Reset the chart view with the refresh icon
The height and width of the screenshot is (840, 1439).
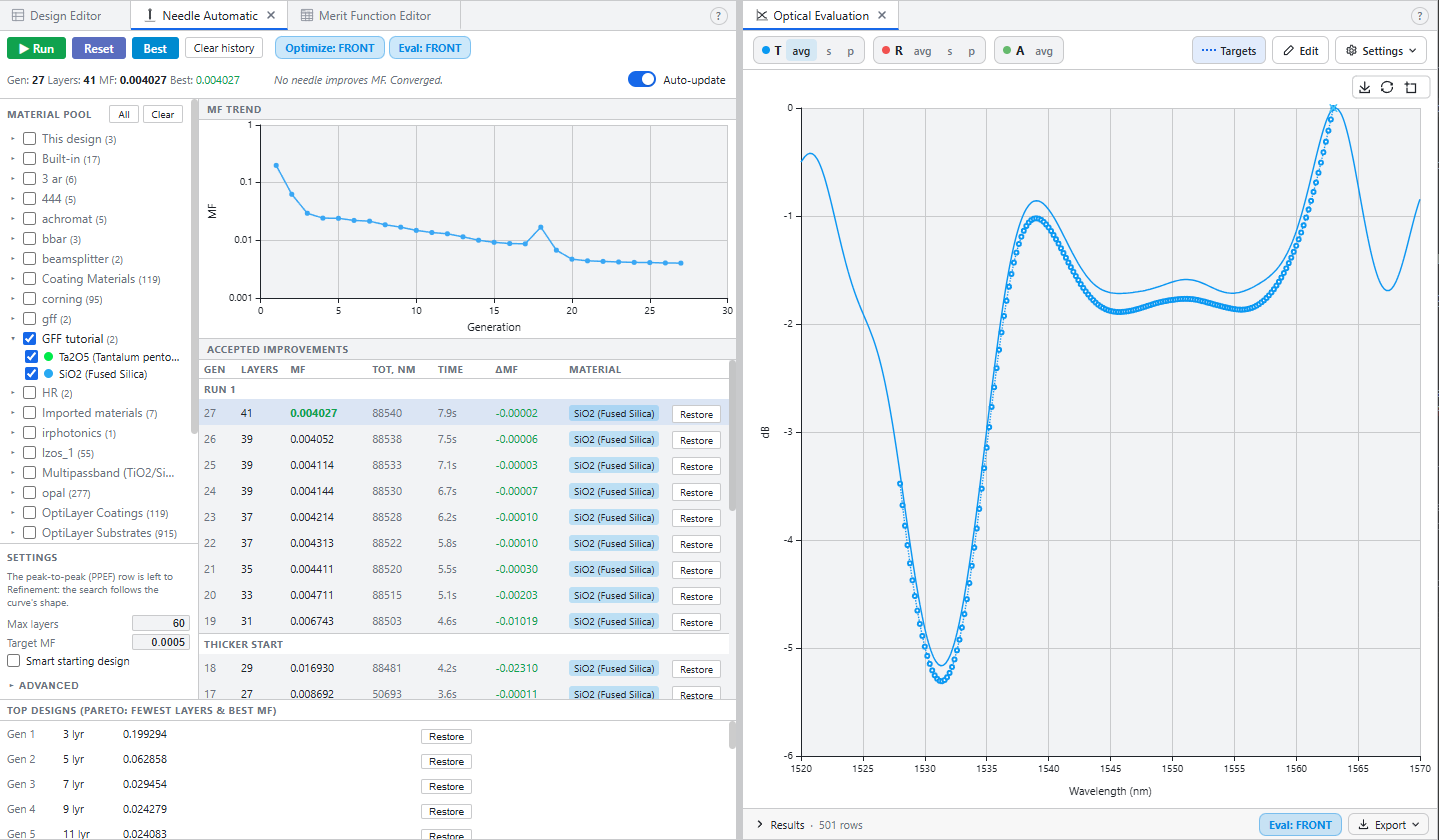[1387, 87]
